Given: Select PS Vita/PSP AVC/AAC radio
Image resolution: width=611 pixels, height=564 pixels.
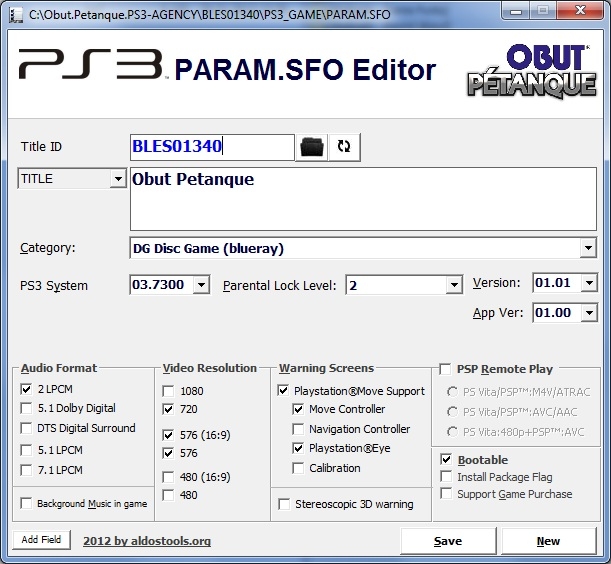Looking at the screenshot, I should (452, 412).
